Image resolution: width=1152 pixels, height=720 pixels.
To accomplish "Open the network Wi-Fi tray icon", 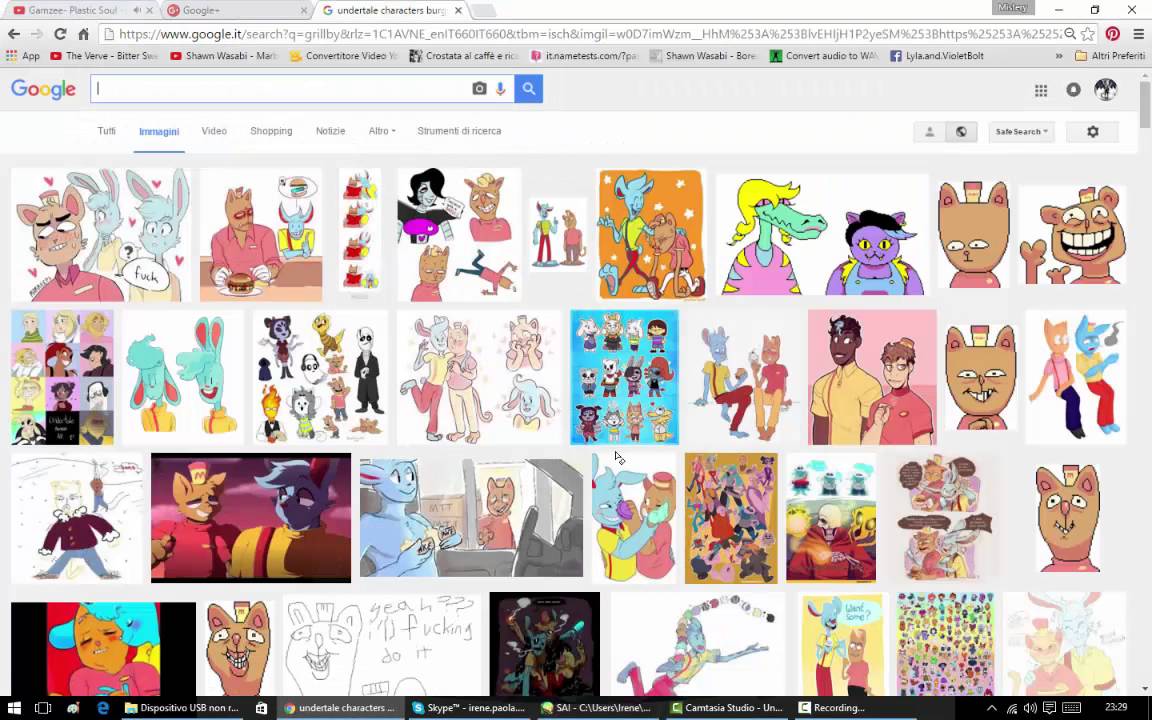I will (1012, 708).
